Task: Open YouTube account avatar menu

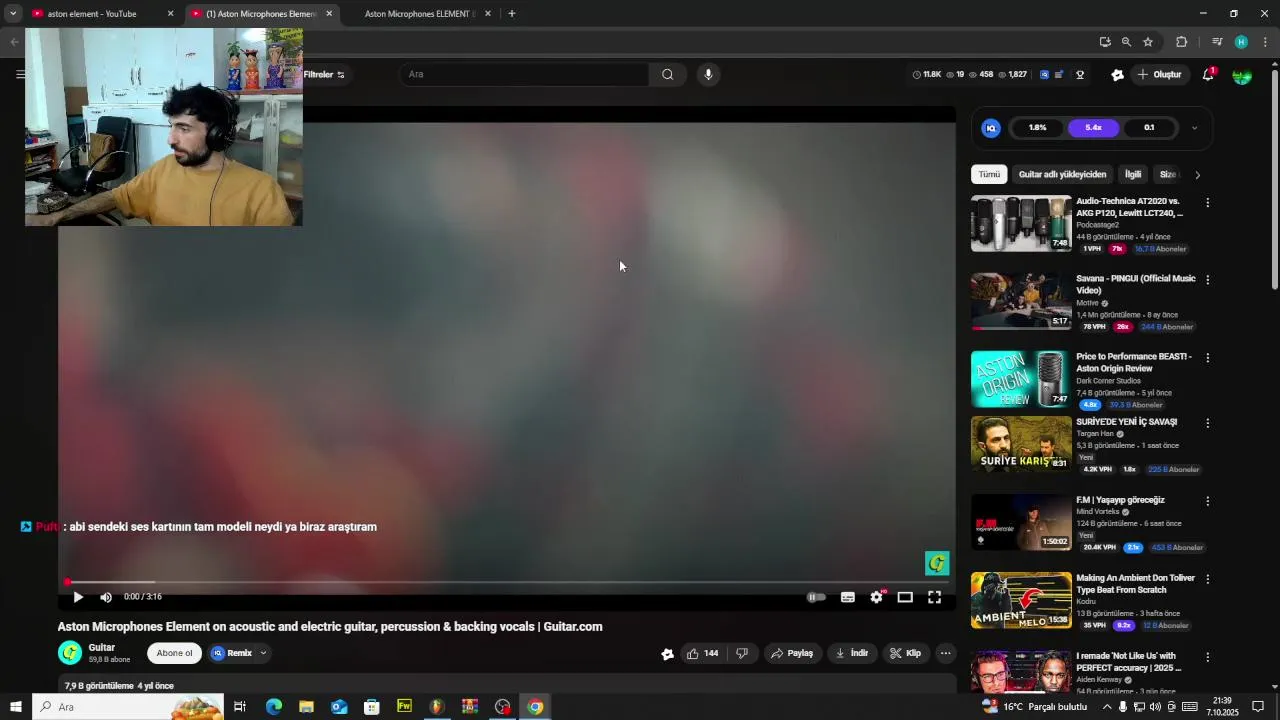Action: pyautogui.click(x=1242, y=75)
